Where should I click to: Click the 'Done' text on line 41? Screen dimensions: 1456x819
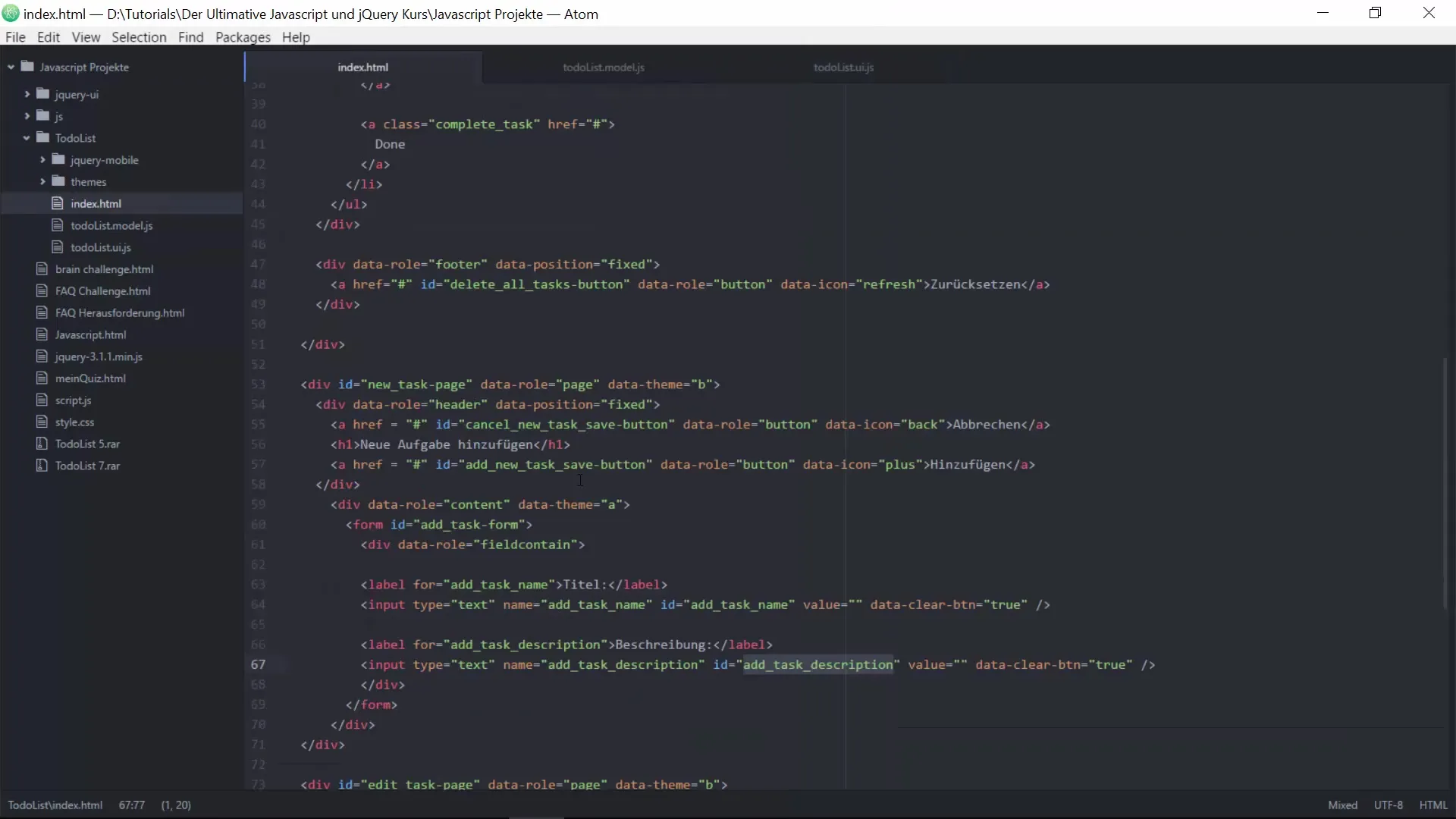(390, 144)
